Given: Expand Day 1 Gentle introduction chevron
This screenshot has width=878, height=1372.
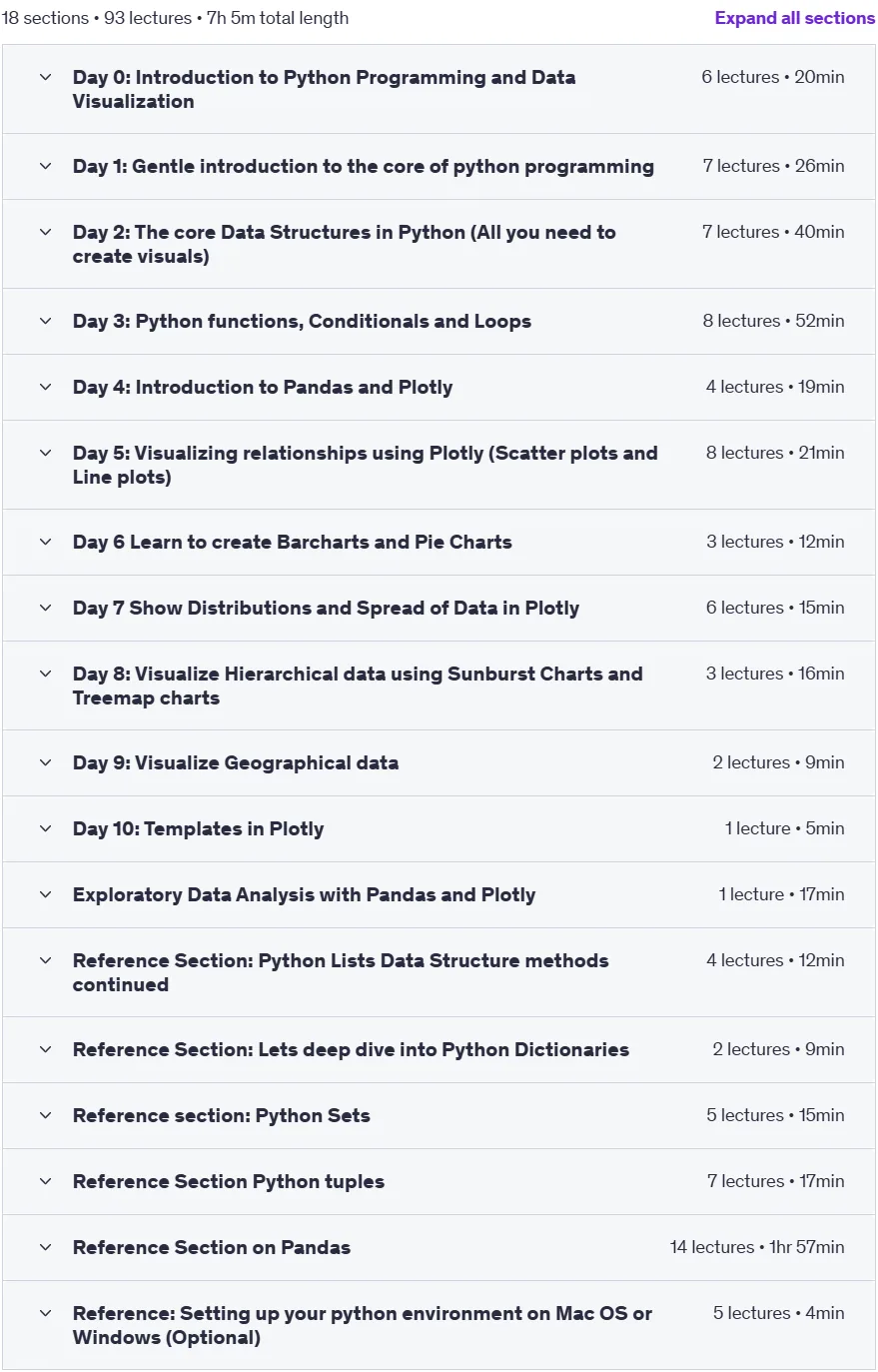Looking at the screenshot, I should [45, 166].
